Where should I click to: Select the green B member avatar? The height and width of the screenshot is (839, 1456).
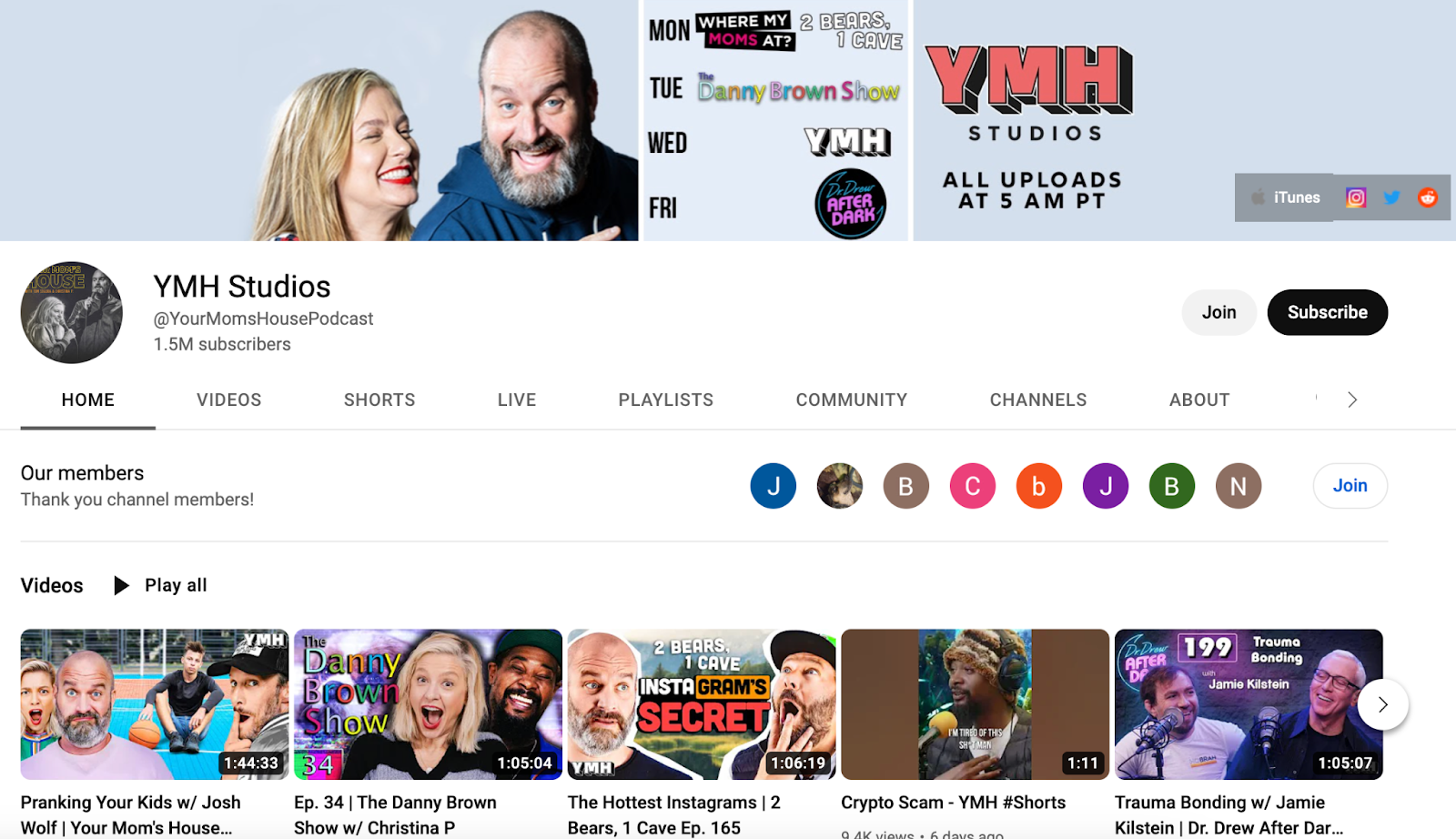coord(1172,486)
